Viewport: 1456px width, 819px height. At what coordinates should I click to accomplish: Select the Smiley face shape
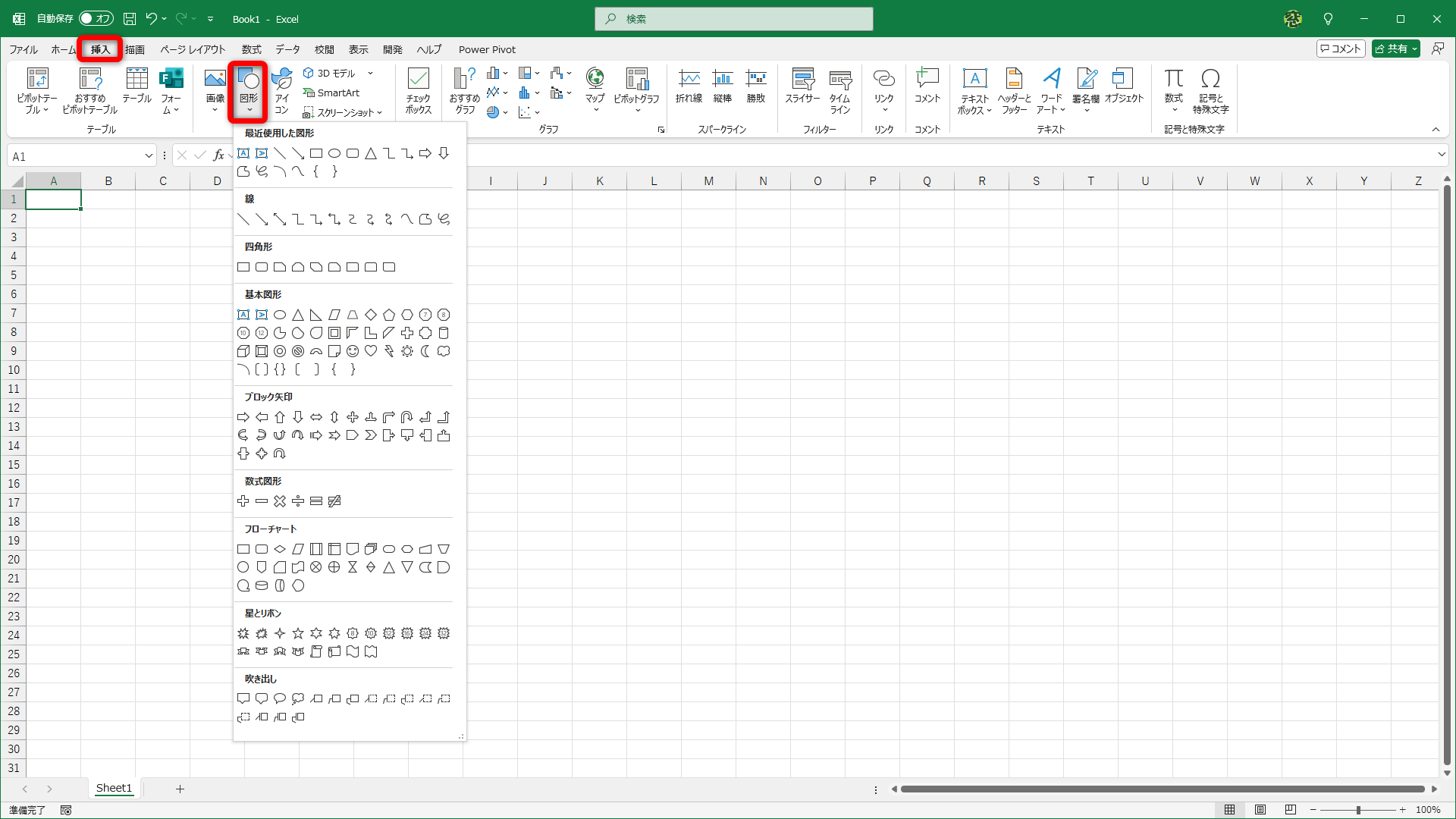(352, 351)
